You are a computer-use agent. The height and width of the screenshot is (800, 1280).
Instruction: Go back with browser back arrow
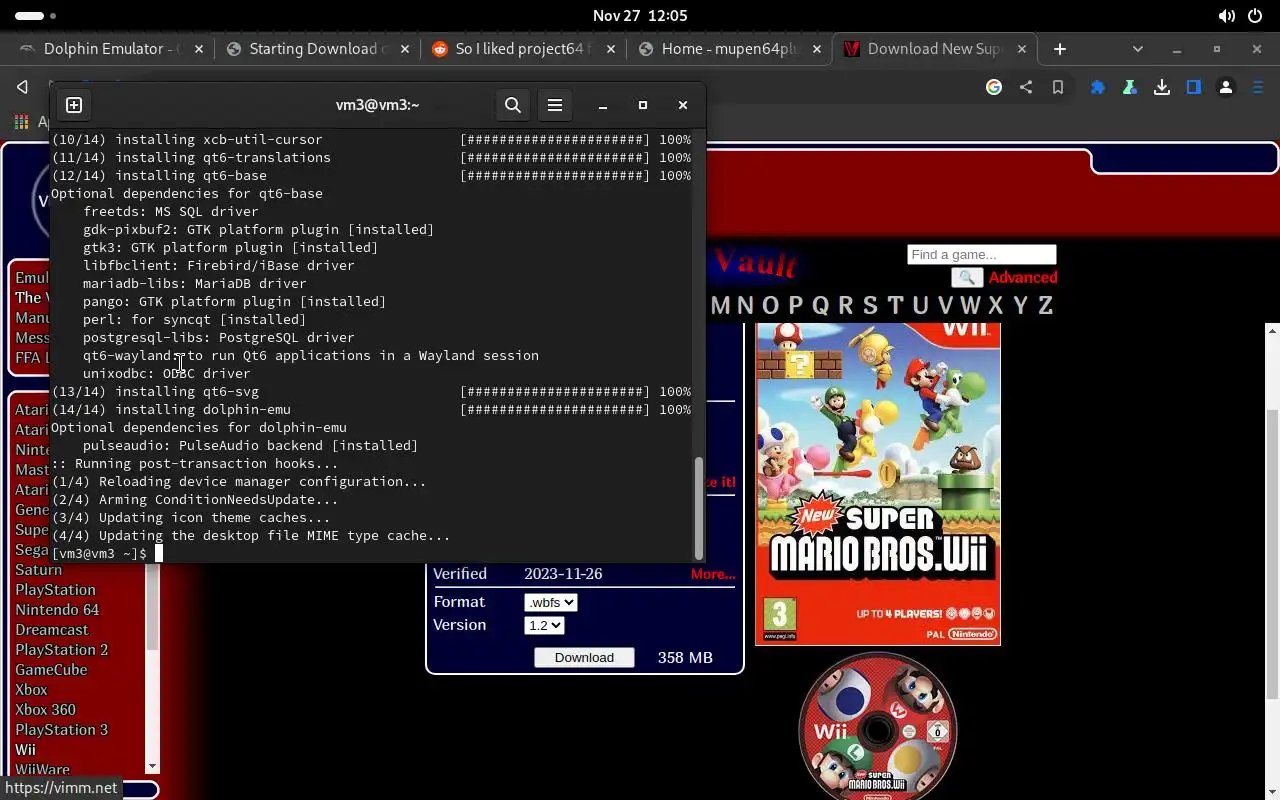click(x=22, y=87)
